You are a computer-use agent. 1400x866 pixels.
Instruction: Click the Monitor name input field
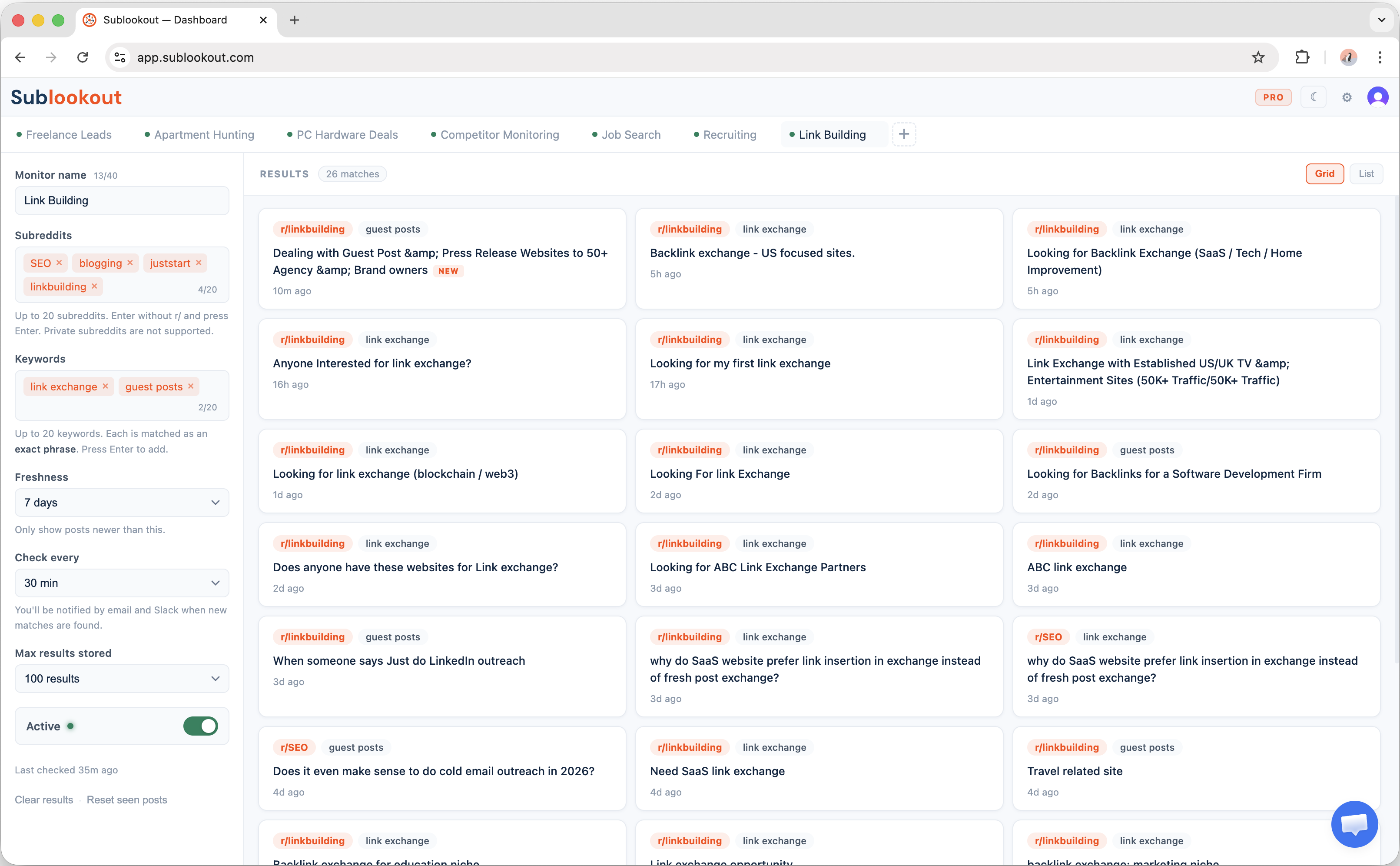tap(122, 200)
